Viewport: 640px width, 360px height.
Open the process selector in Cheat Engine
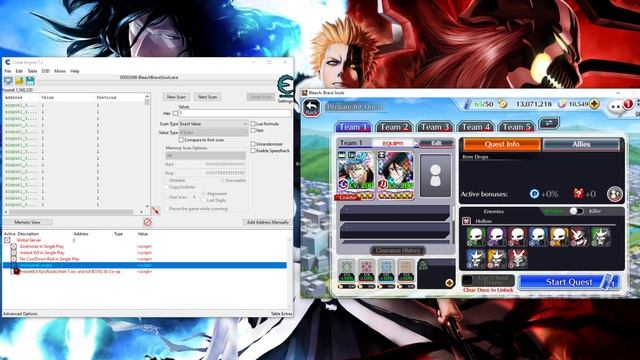click(8, 81)
